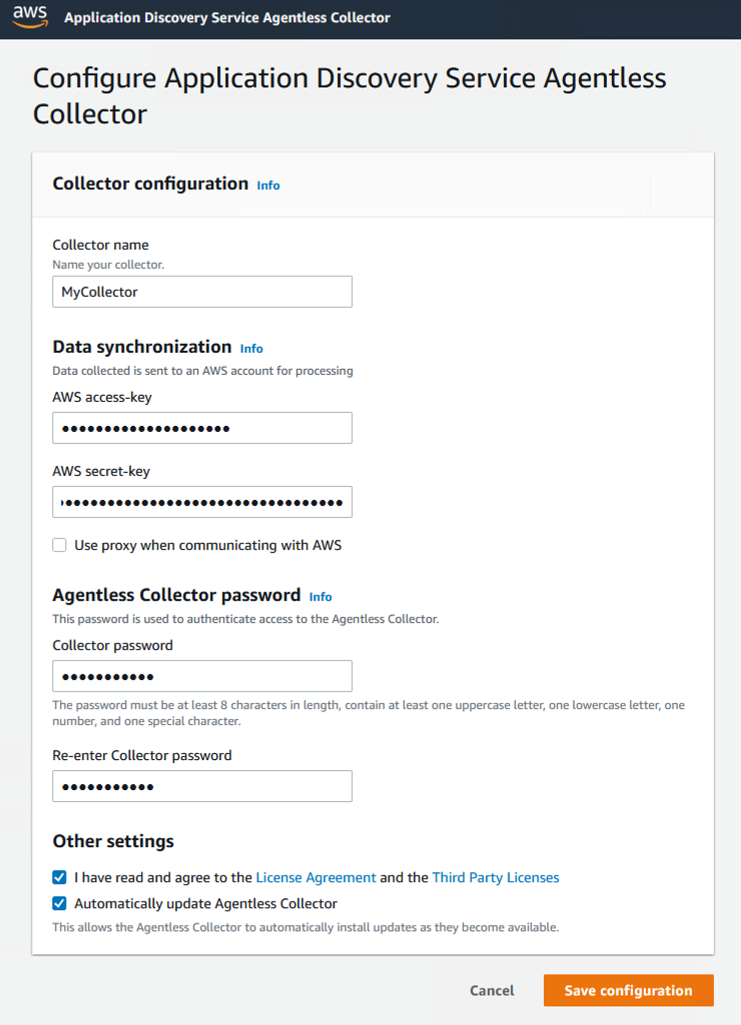Click the Save configuration button
Image resolution: width=741 pixels, height=1025 pixels.
(627, 990)
